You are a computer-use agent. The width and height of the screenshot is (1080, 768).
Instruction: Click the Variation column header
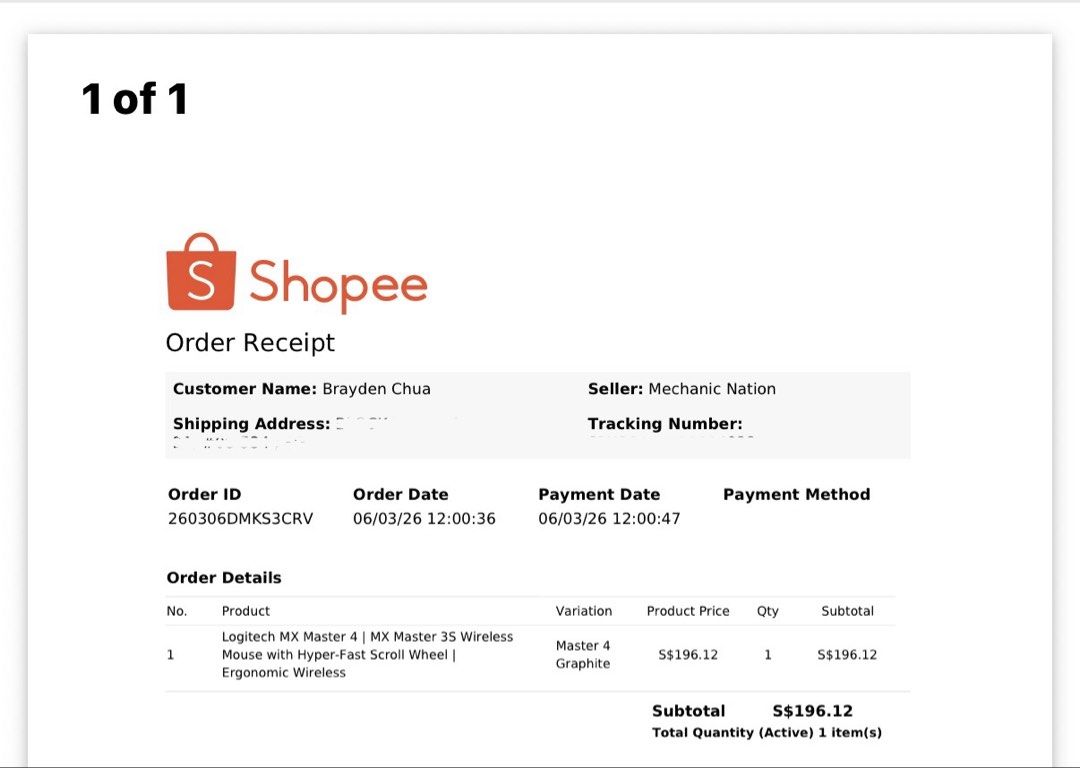(584, 611)
